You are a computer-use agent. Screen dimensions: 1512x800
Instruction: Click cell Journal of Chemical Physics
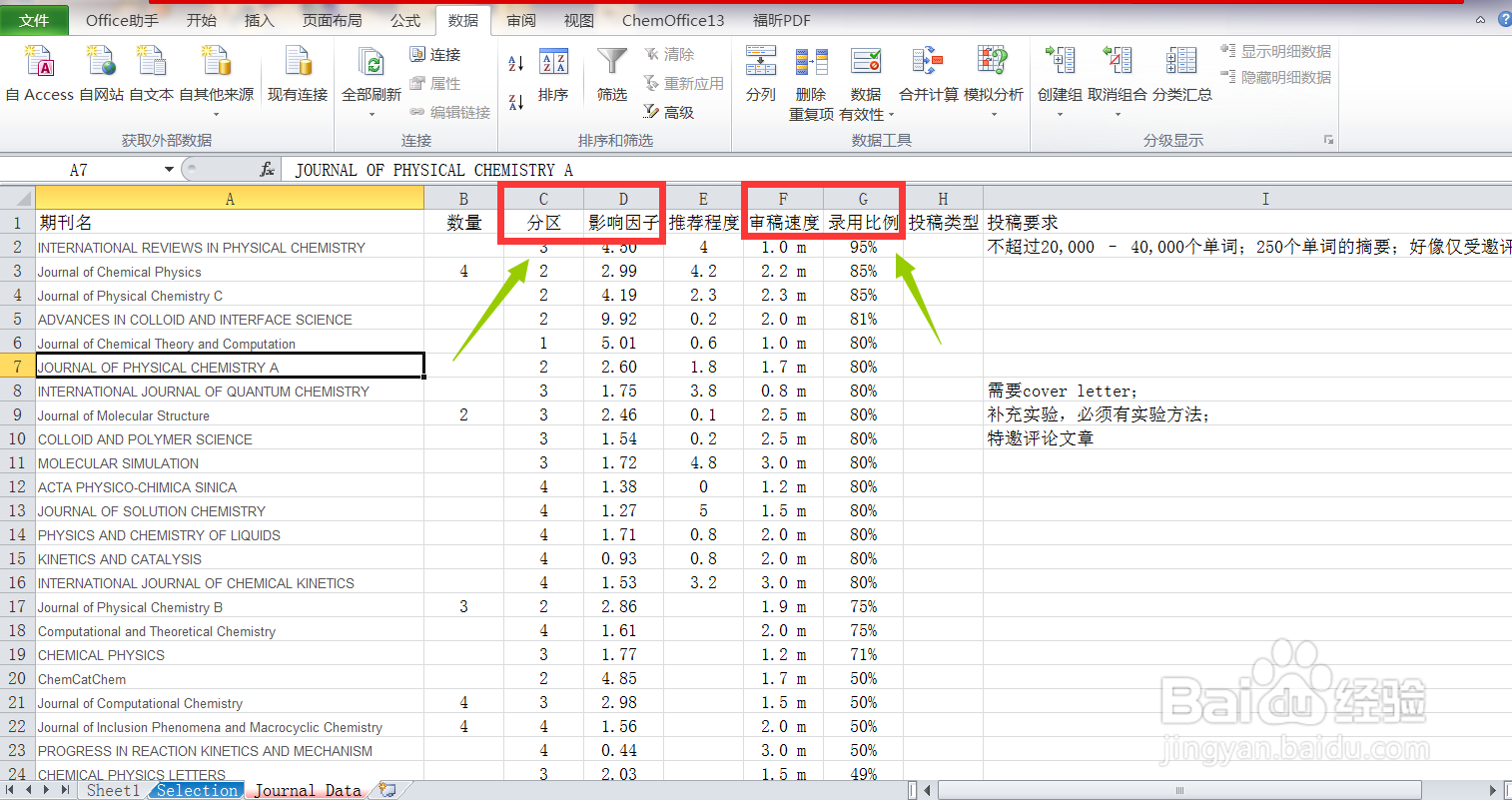point(230,272)
